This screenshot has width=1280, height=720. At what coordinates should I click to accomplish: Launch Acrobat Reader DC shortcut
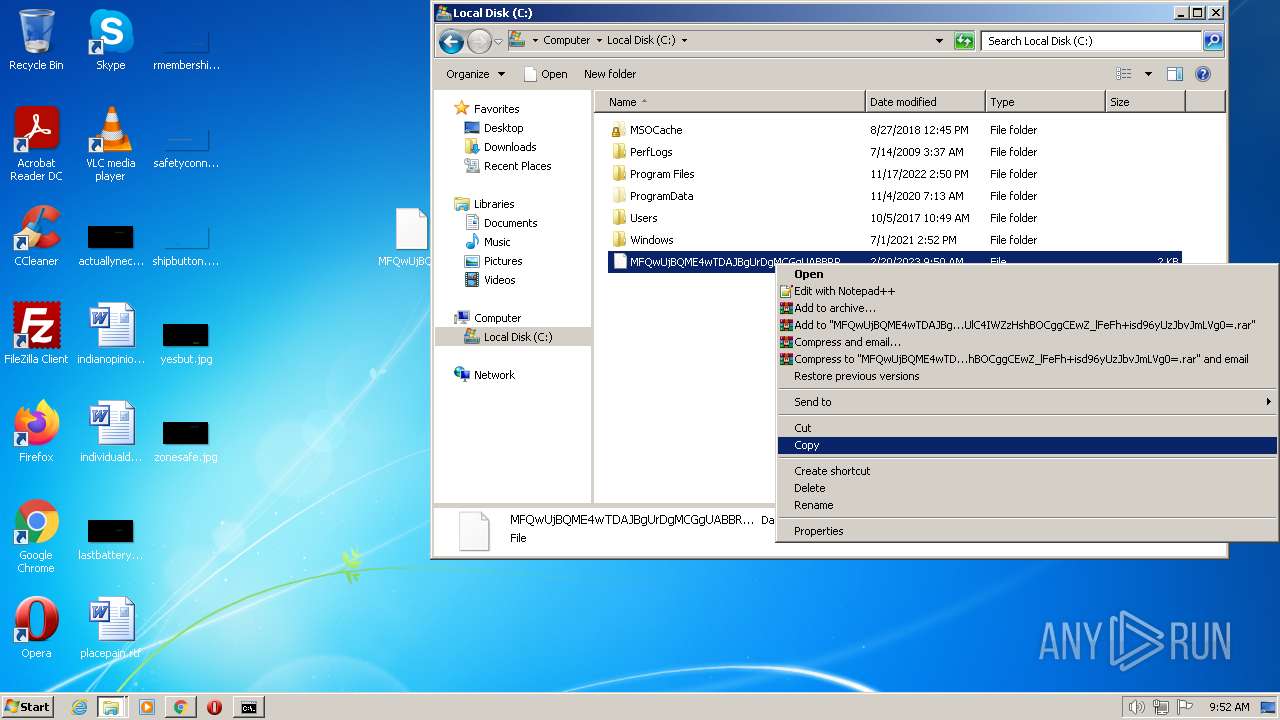point(36,144)
